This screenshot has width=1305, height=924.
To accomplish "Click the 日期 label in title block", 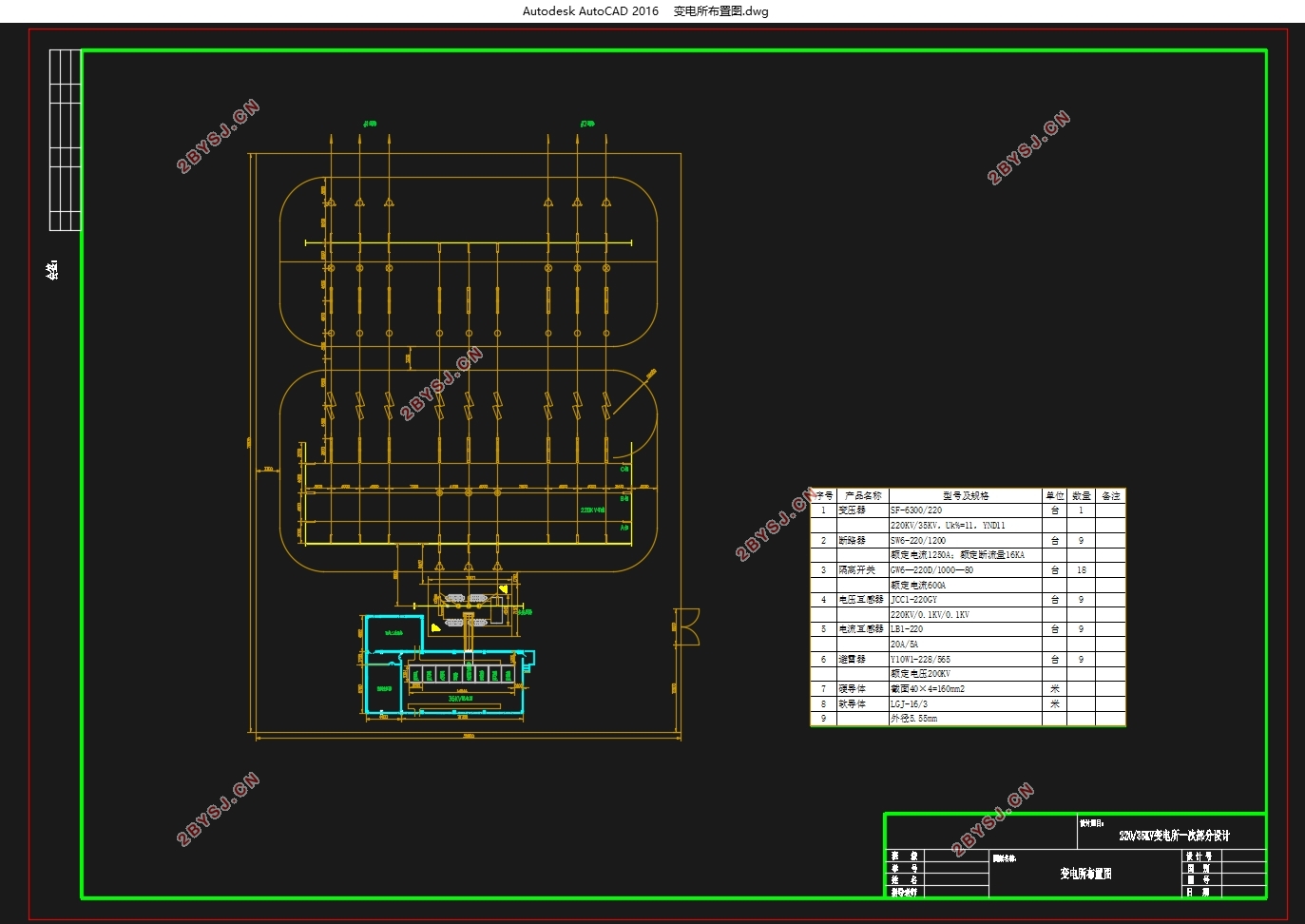I will 1199,892.
